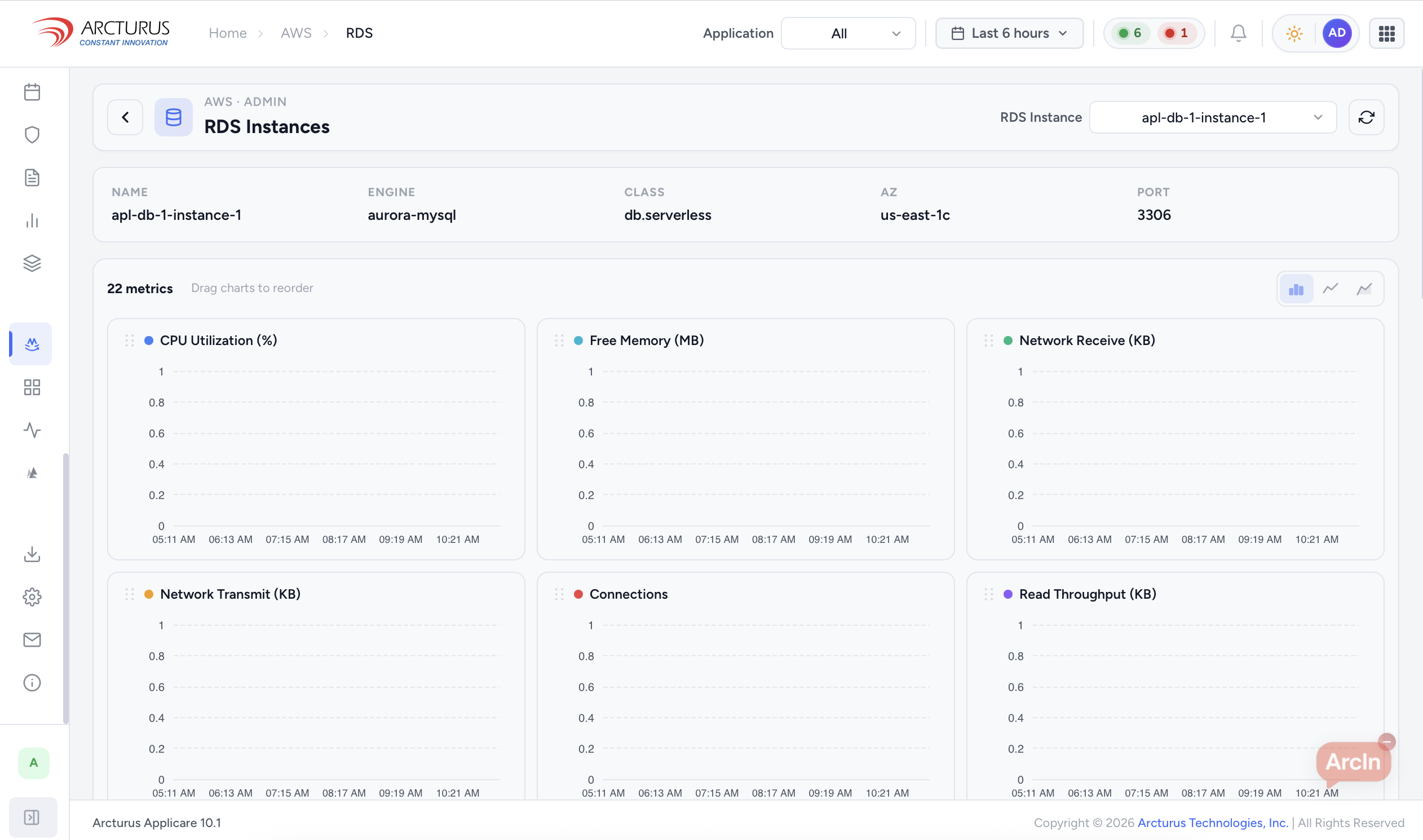This screenshot has width=1423, height=840.
Task: Click the "22 metrics" label
Action: click(140, 289)
